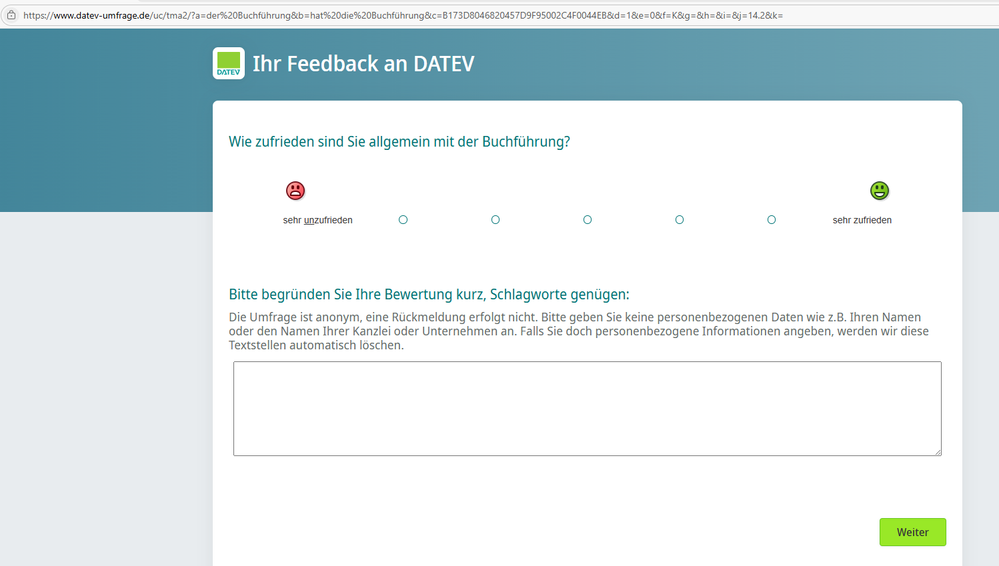The height and width of the screenshot is (566, 999).
Task: Select the second satisfaction radio button
Action: [496, 220]
